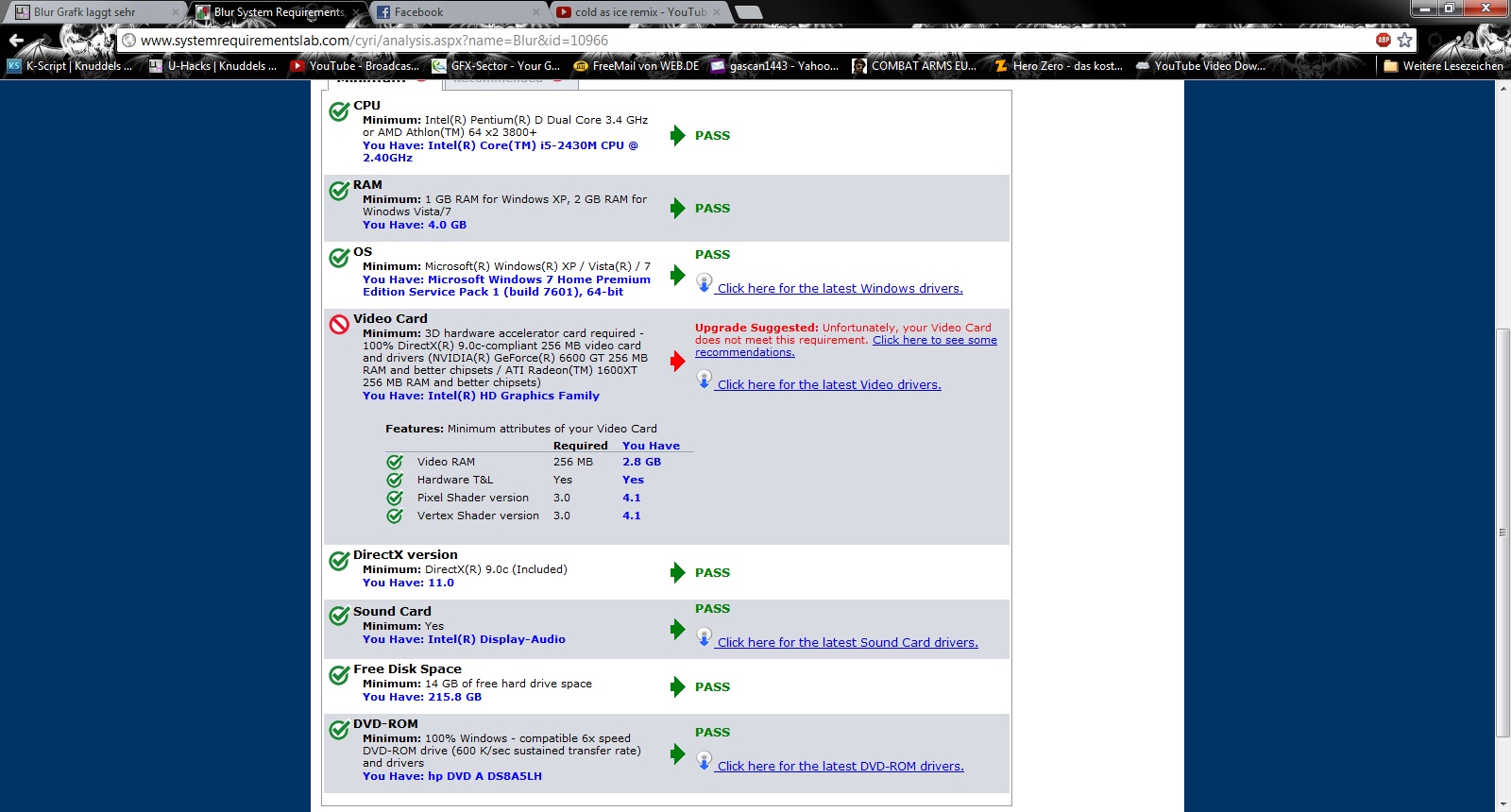This screenshot has width=1511, height=812.
Task: Open FreeMail von WEB.DE bookmark
Action: coord(637,66)
